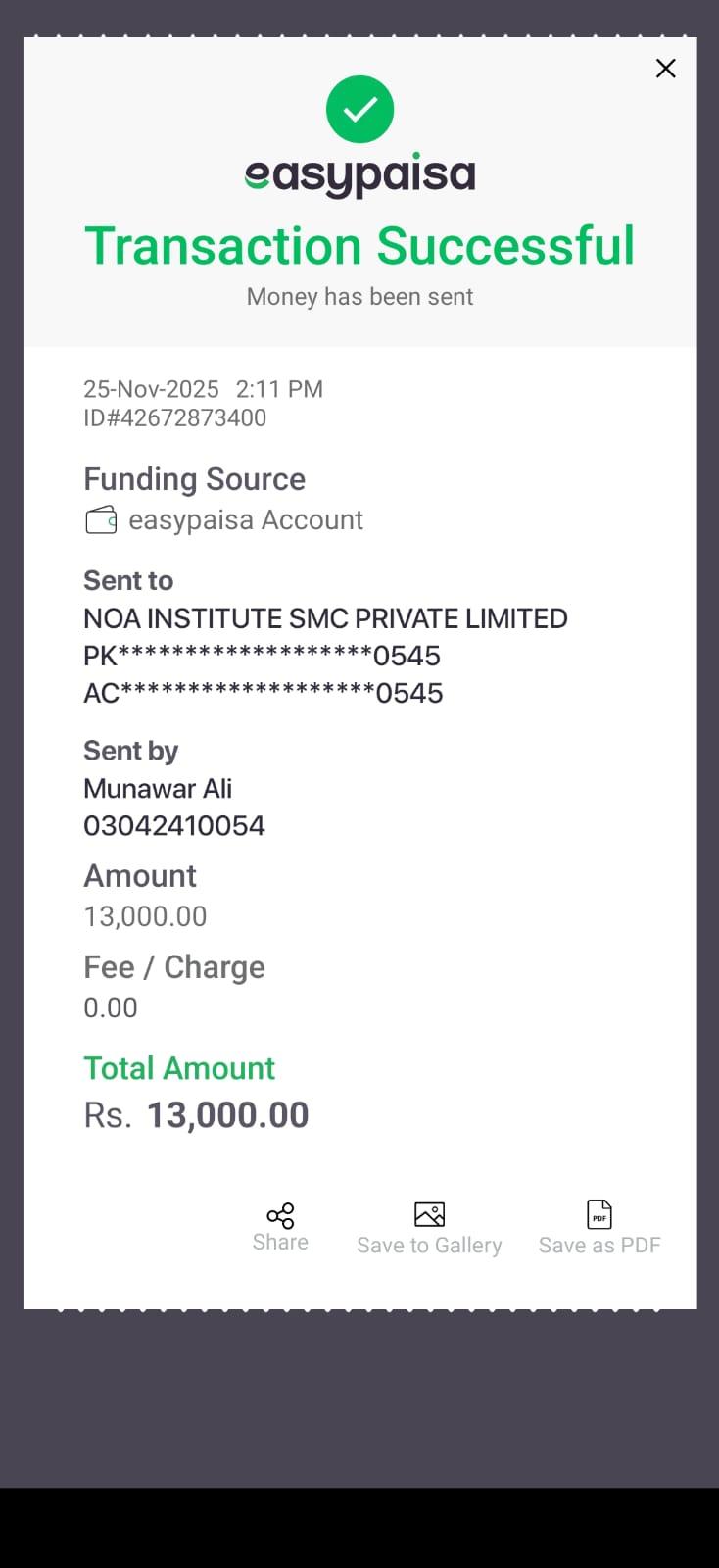Tap the Save as PDF document icon

tap(599, 1214)
